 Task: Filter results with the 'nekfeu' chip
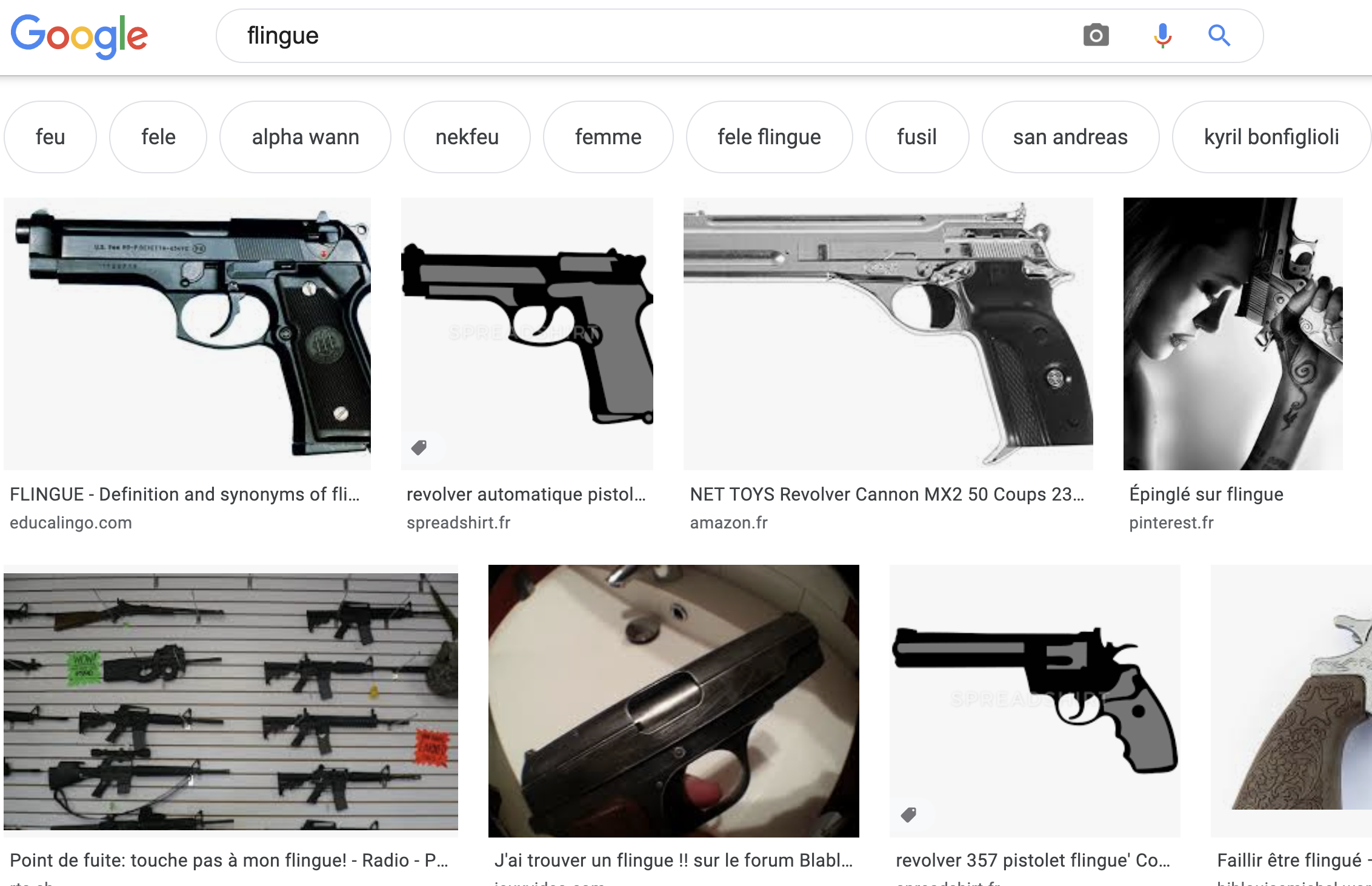click(x=467, y=137)
